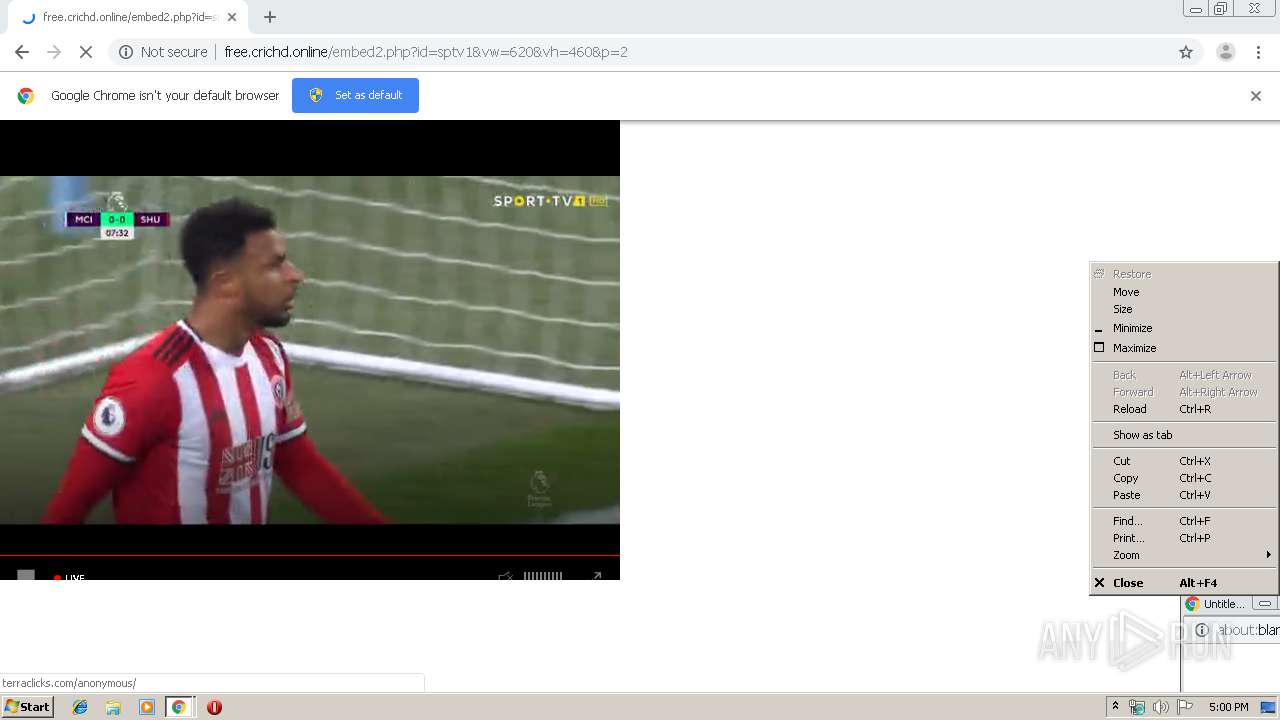The height and width of the screenshot is (720, 1280).
Task: Choose Show as tab menu entry
Action: (x=1183, y=435)
